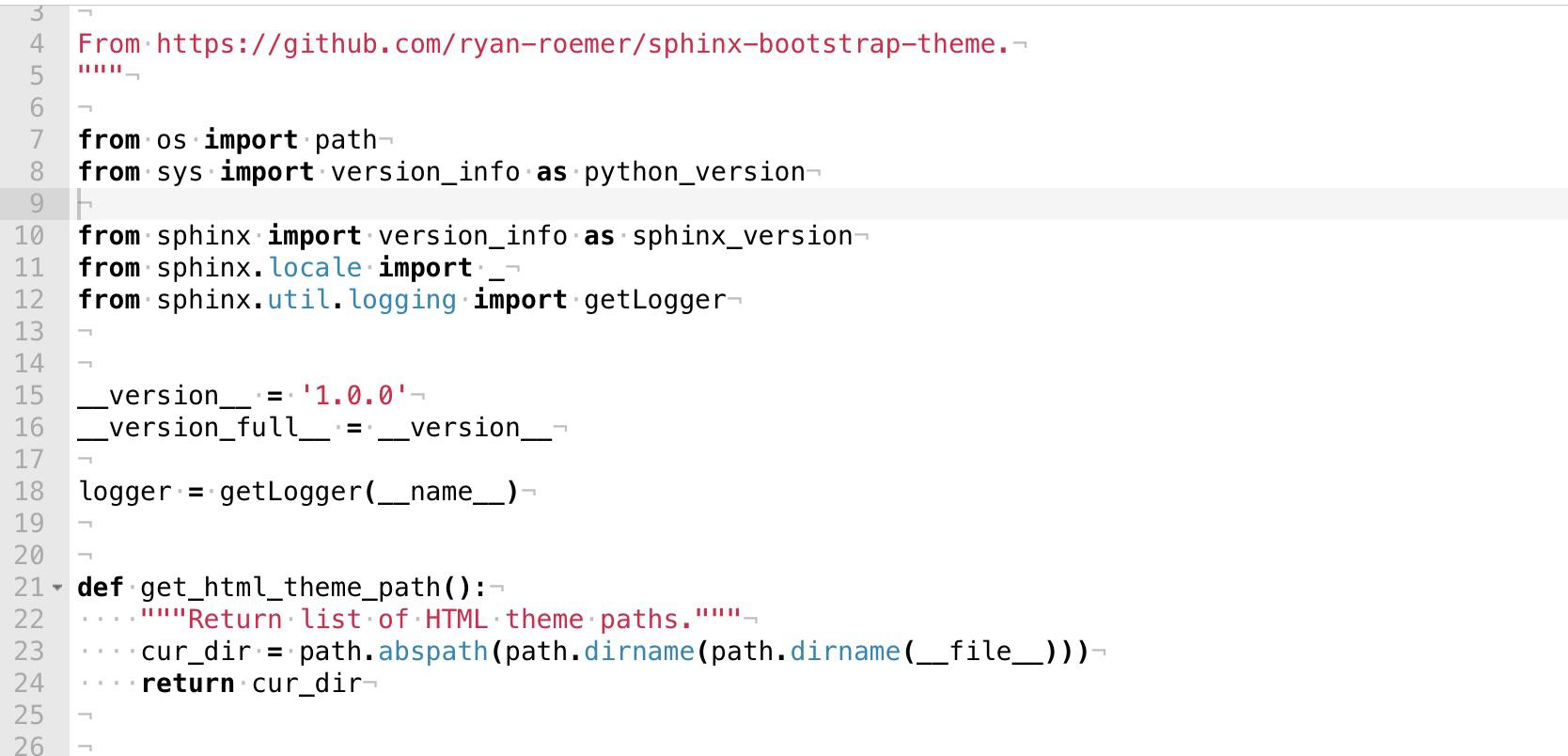
Task: Click 'path' import on line 7
Action: click(x=346, y=140)
